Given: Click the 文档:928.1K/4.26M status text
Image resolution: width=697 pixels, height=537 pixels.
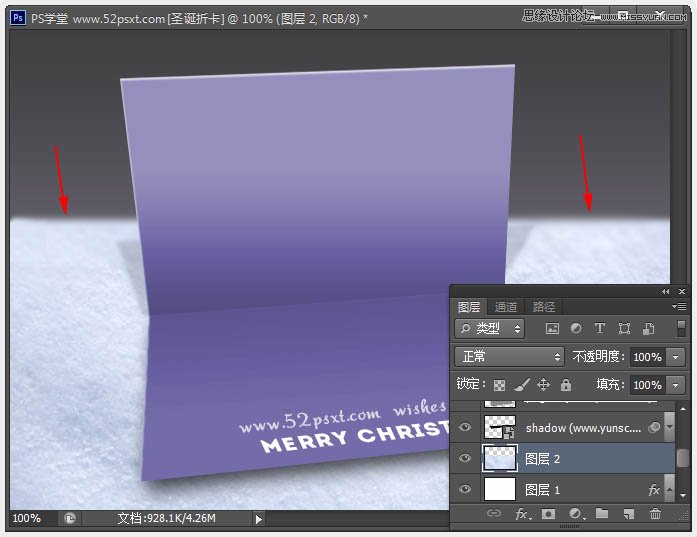Looking at the screenshot, I should tap(166, 518).
